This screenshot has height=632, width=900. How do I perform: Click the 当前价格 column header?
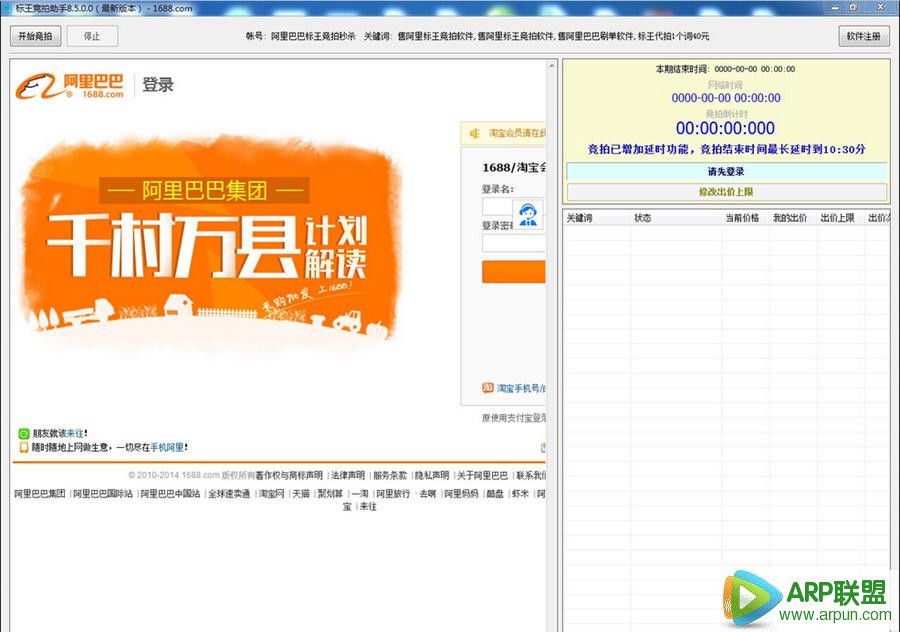(741, 218)
